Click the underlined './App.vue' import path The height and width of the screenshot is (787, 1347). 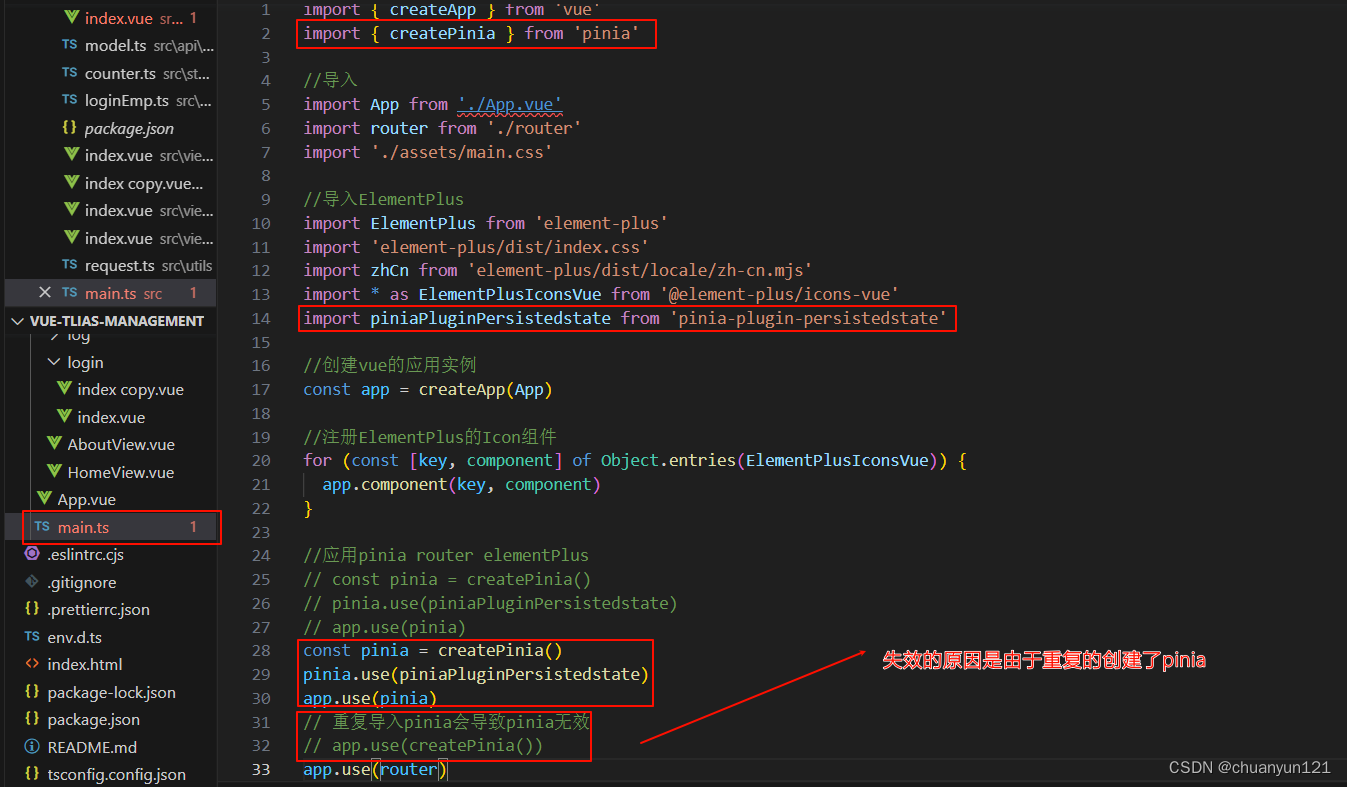point(510,104)
